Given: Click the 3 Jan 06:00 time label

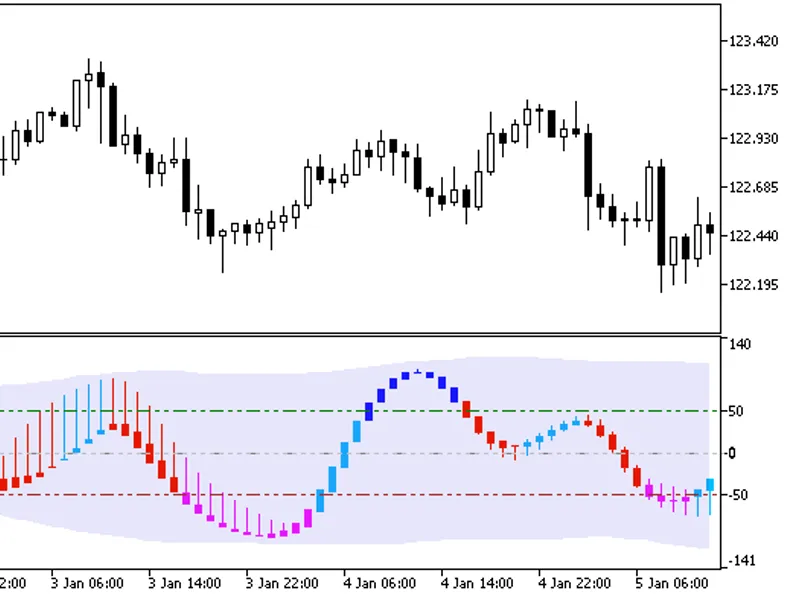Looking at the screenshot, I should click(x=87, y=583).
